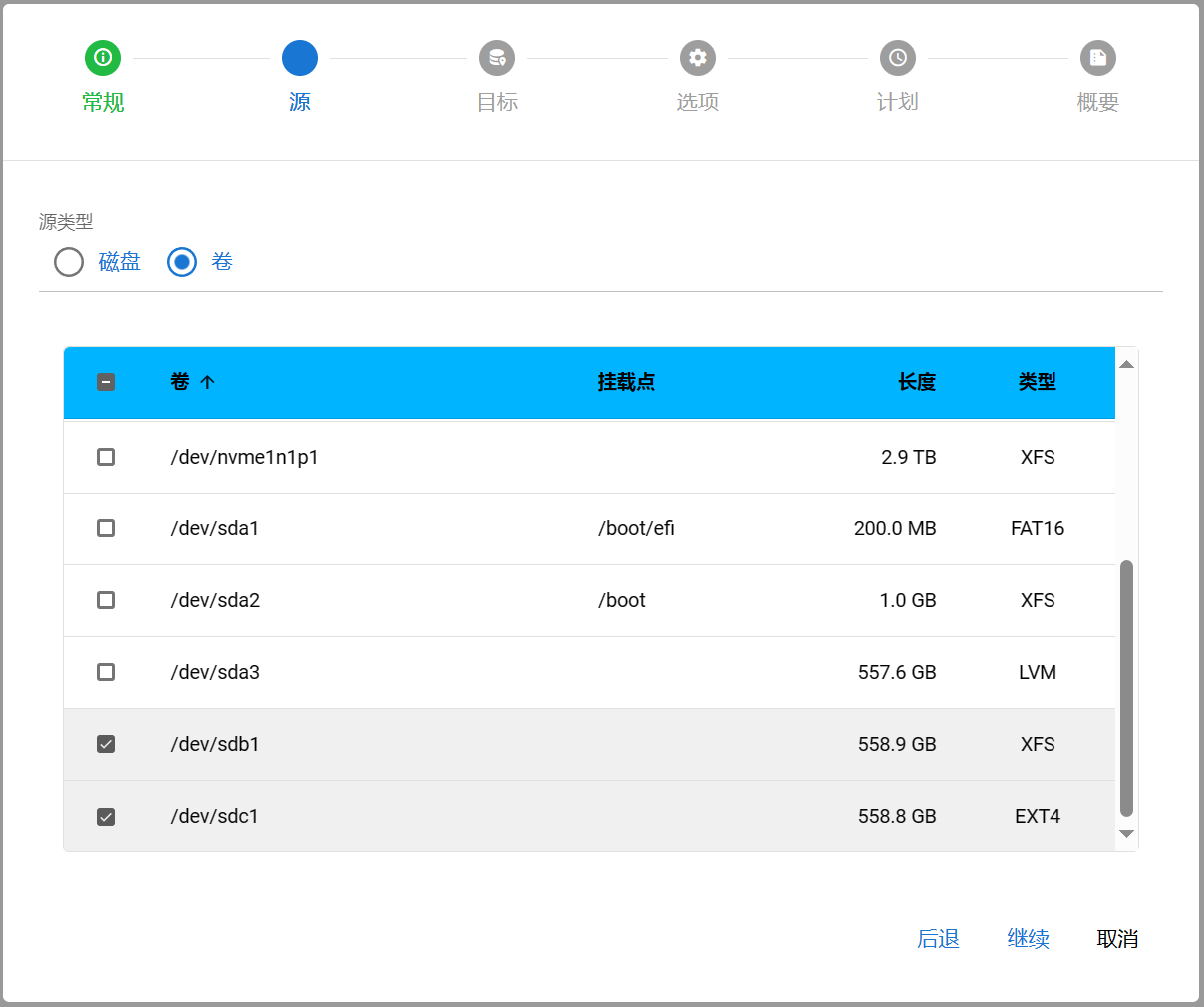Uncheck the /dev/sdb1 volume checkbox
The image size is (1204, 1007).
click(x=106, y=744)
